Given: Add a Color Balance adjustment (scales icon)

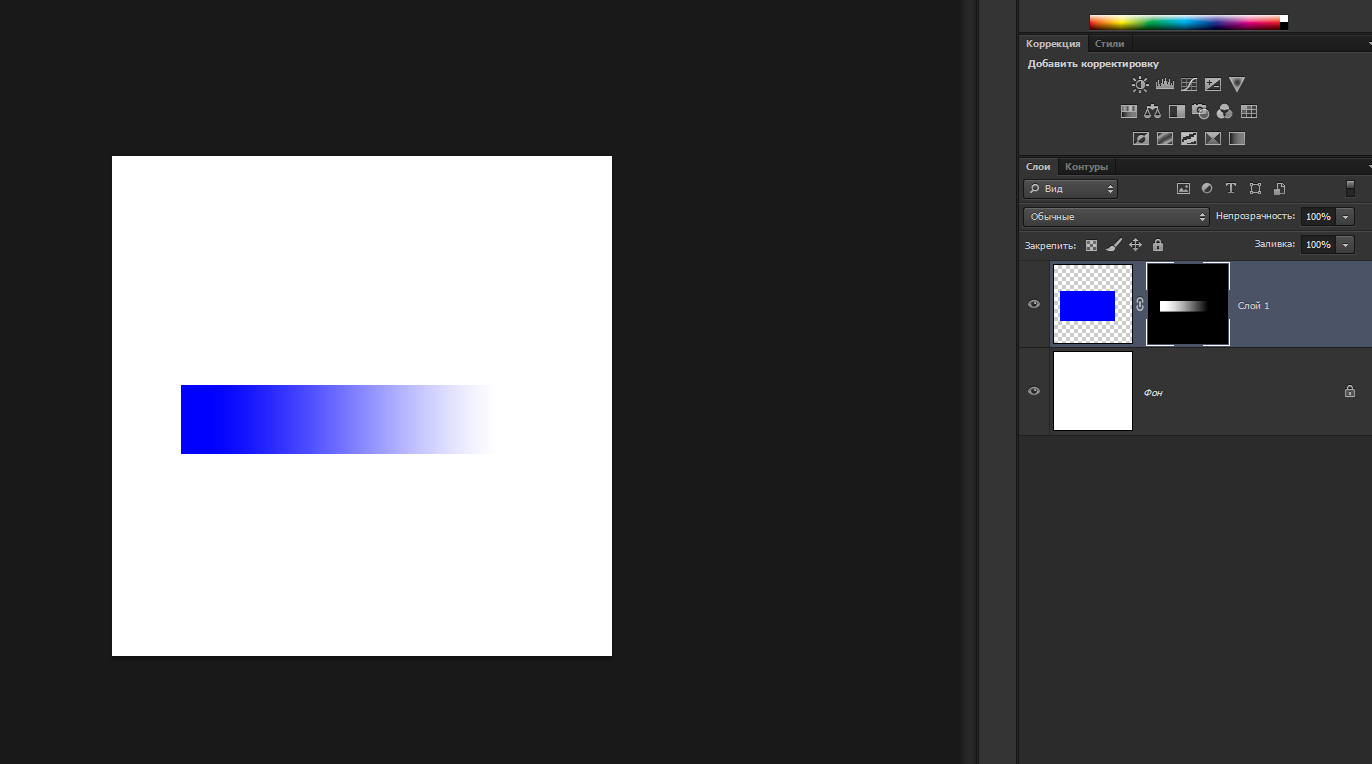Looking at the screenshot, I should coord(1152,112).
